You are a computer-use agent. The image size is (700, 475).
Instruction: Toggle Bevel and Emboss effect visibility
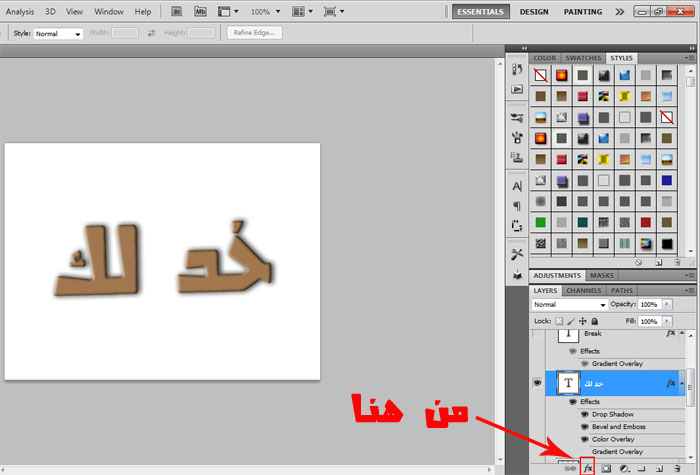[x=585, y=427]
